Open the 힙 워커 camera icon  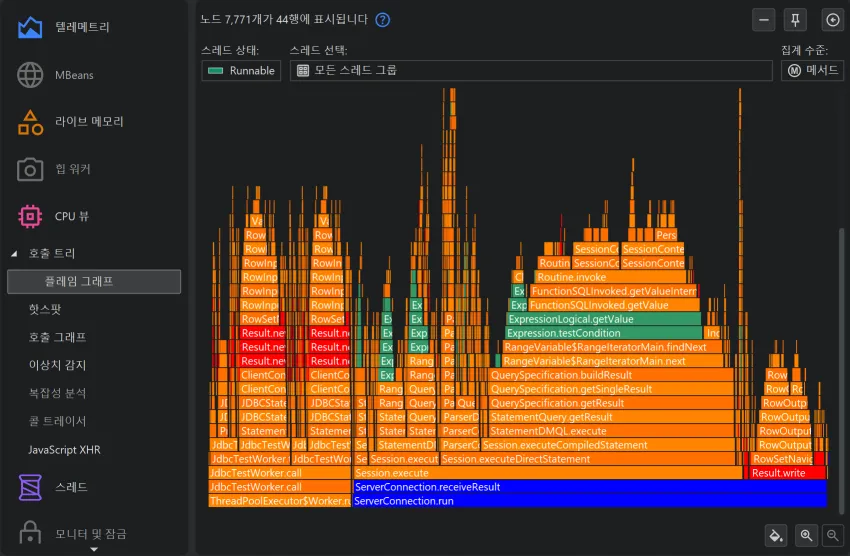[x=30, y=169]
